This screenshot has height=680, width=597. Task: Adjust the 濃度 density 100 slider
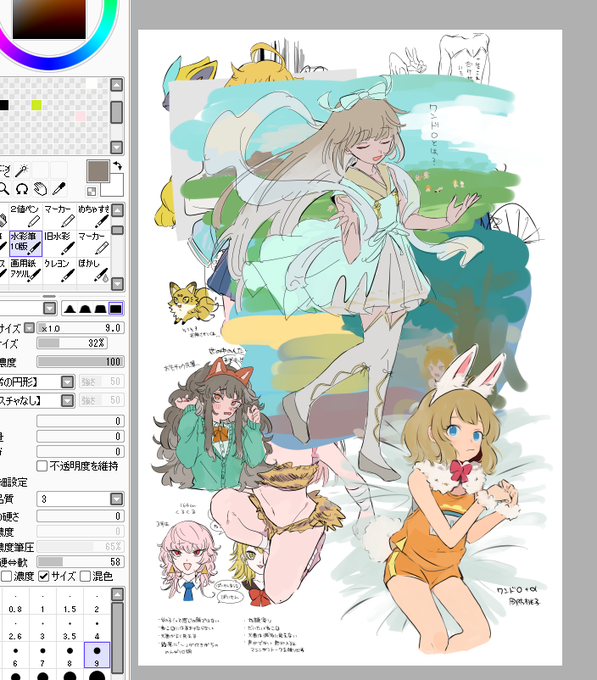pos(81,362)
